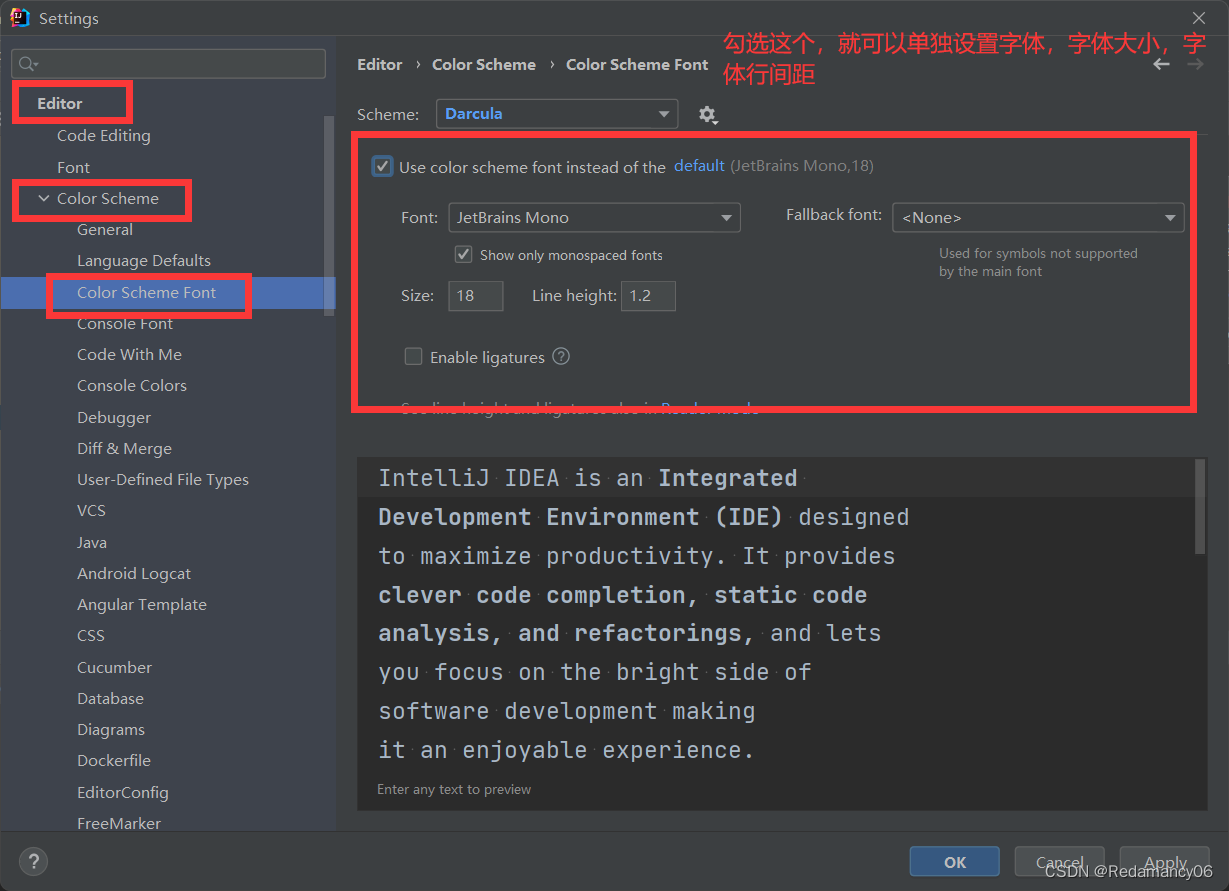Navigate back with the left arrow
This screenshot has width=1229, height=891.
[x=1161, y=64]
